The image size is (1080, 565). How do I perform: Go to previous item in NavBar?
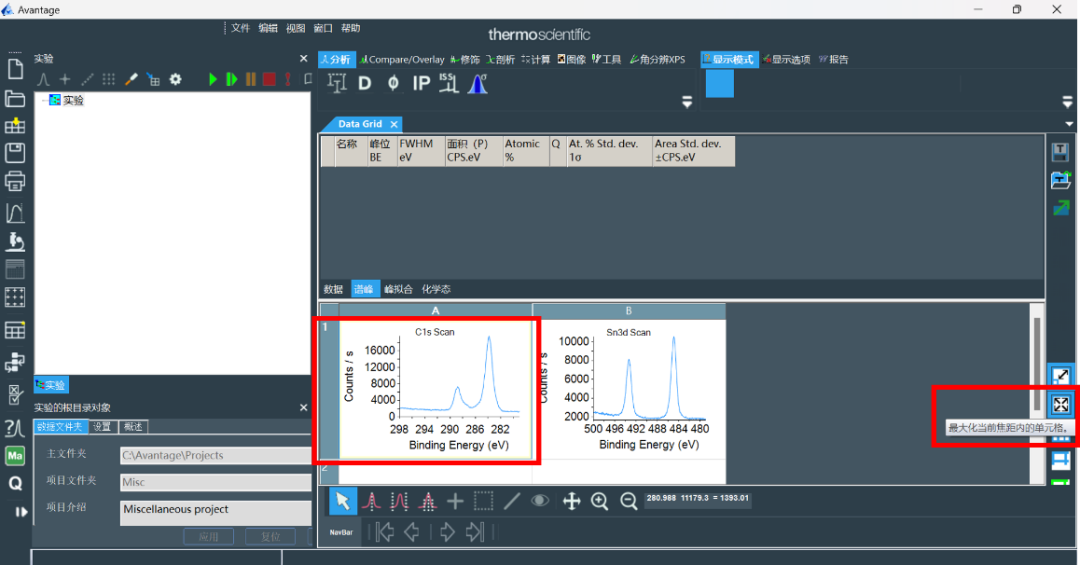[412, 532]
